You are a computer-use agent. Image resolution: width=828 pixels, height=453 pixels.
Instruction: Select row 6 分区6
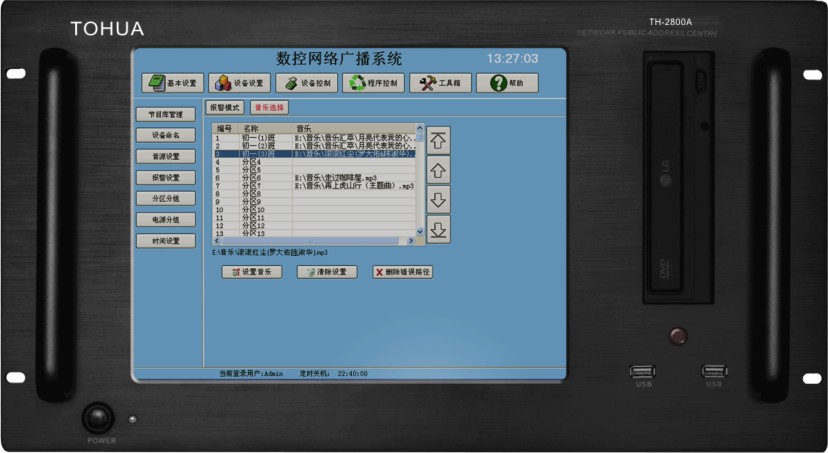(314, 178)
